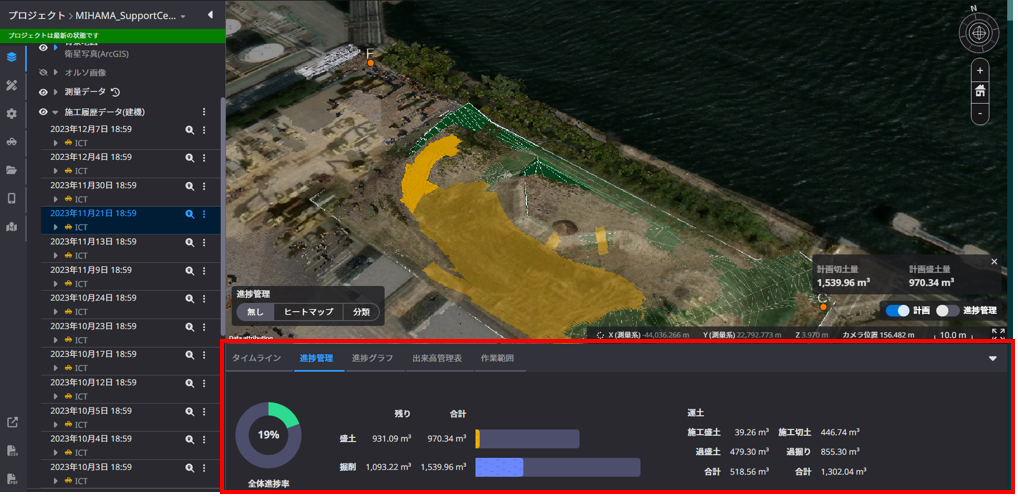Open the map icon in left sidebar
1018x503 pixels.
point(12,227)
